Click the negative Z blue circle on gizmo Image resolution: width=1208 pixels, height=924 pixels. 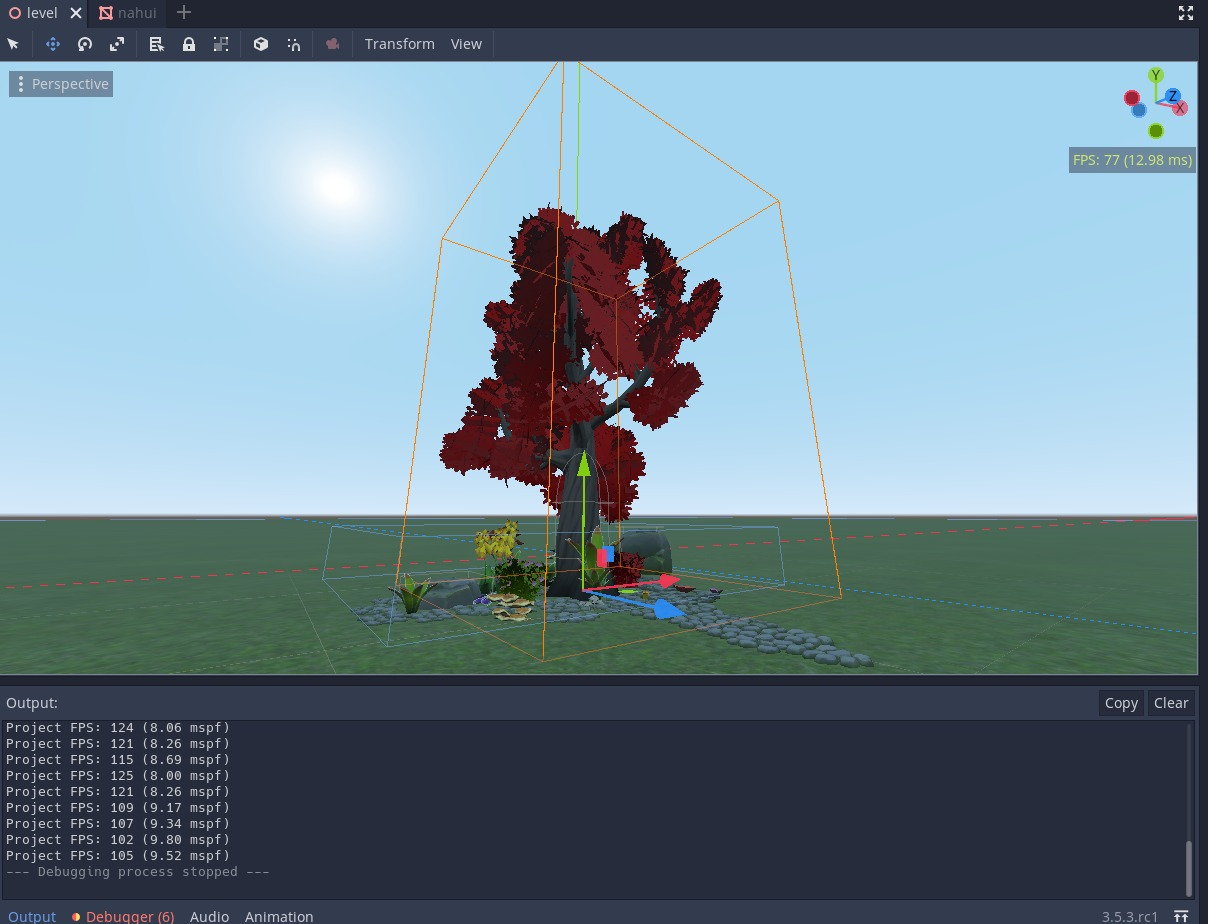pyautogui.click(x=1139, y=110)
